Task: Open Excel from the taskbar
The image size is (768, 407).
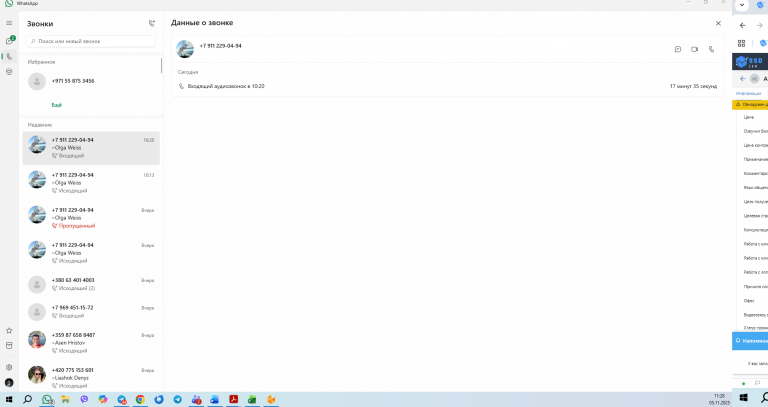Action: [252, 400]
